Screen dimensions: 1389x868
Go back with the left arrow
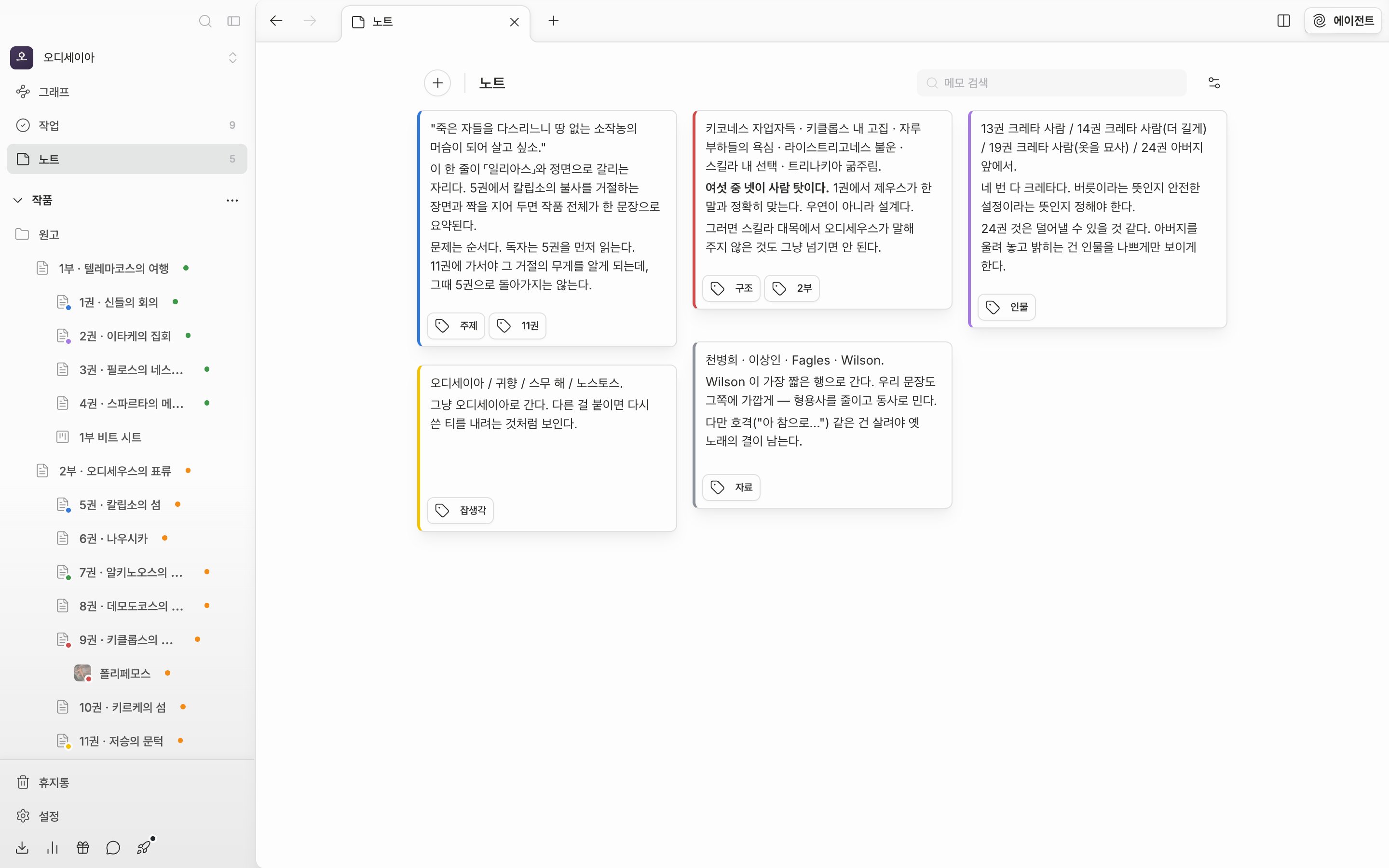pyautogui.click(x=276, y=21)
